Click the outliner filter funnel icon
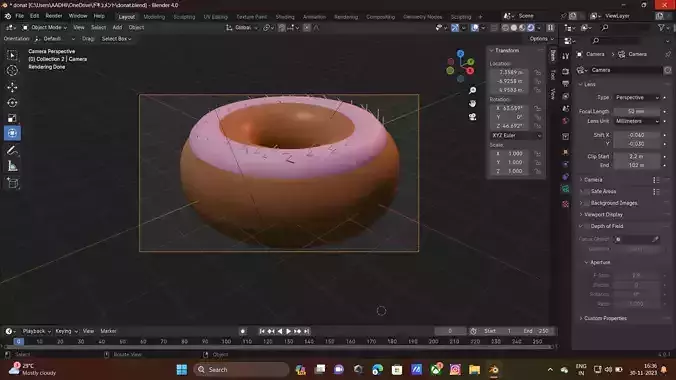This screenshot has width=676, height=380. 661,28
